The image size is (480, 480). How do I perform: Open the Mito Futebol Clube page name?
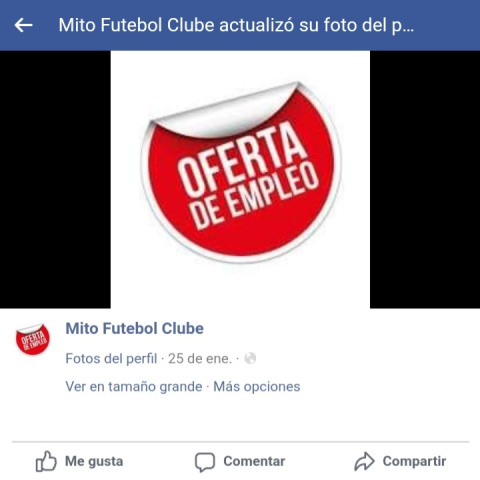[x=135, y=329]
